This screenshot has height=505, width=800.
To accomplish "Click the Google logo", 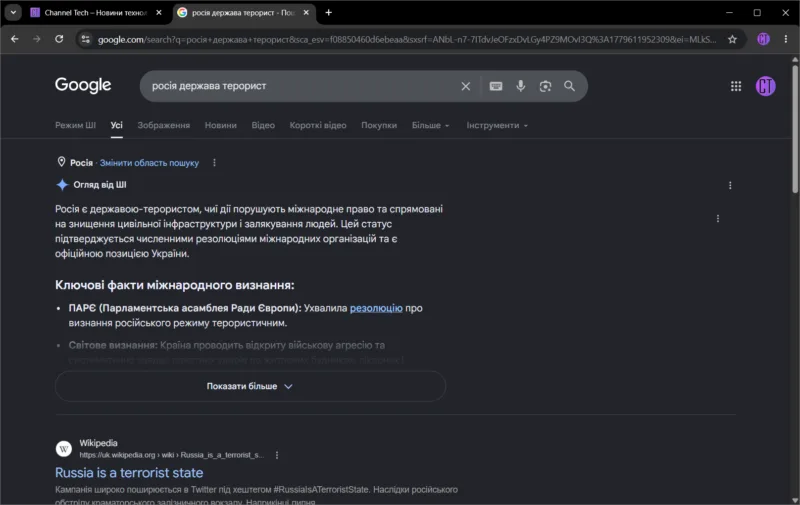I will click(x=83, y=85).
